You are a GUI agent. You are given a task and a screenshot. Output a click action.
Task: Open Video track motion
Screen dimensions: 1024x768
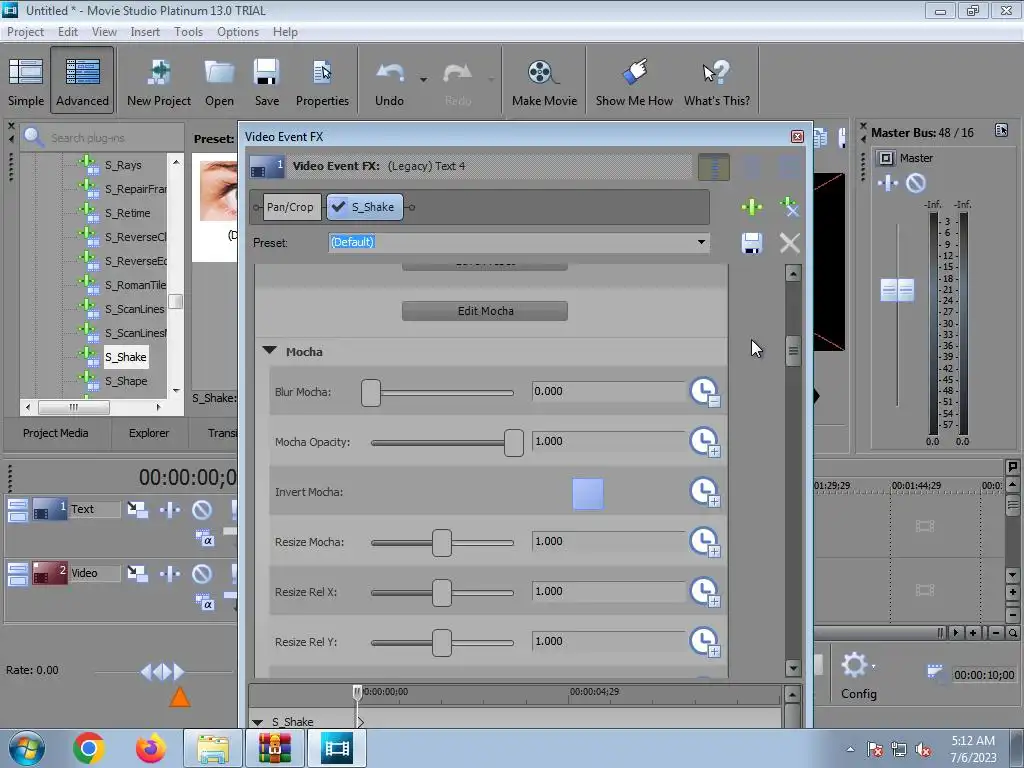pos(137,573)
